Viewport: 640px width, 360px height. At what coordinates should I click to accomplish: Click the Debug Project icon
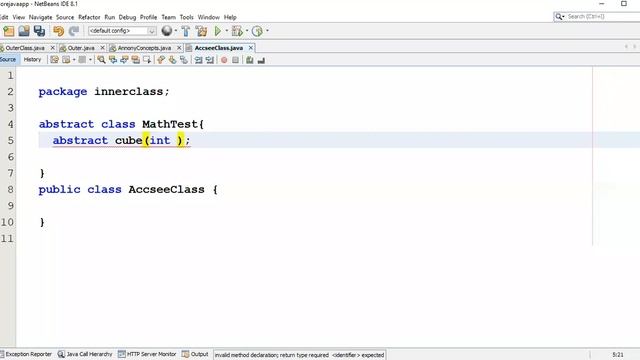pyautogui.click(x=237, y=31)
